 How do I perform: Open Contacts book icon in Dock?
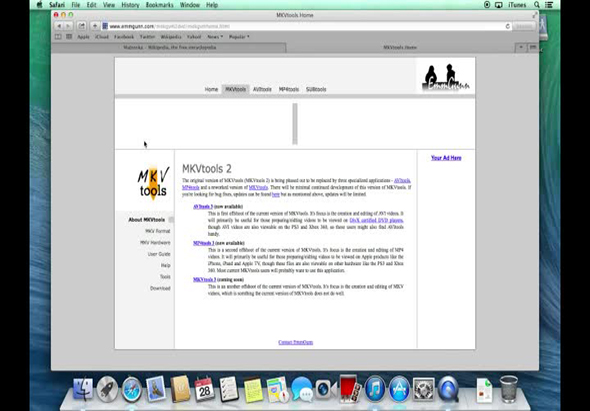[x=180, y=389]
